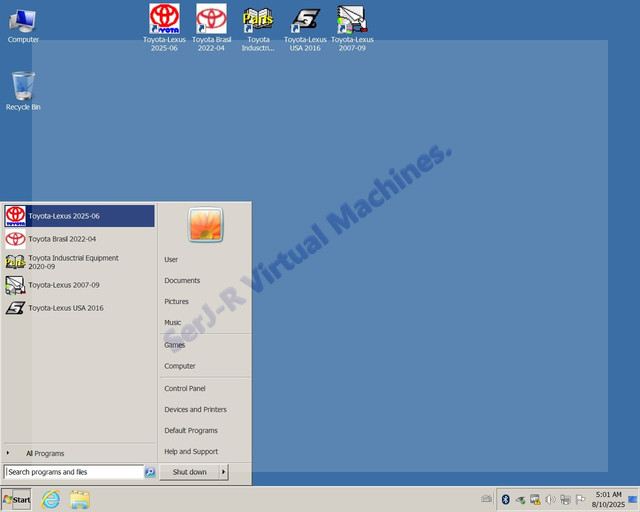640x512 pixels.
Task: Click the Action Center flag icon
Action: click(580, 499)
